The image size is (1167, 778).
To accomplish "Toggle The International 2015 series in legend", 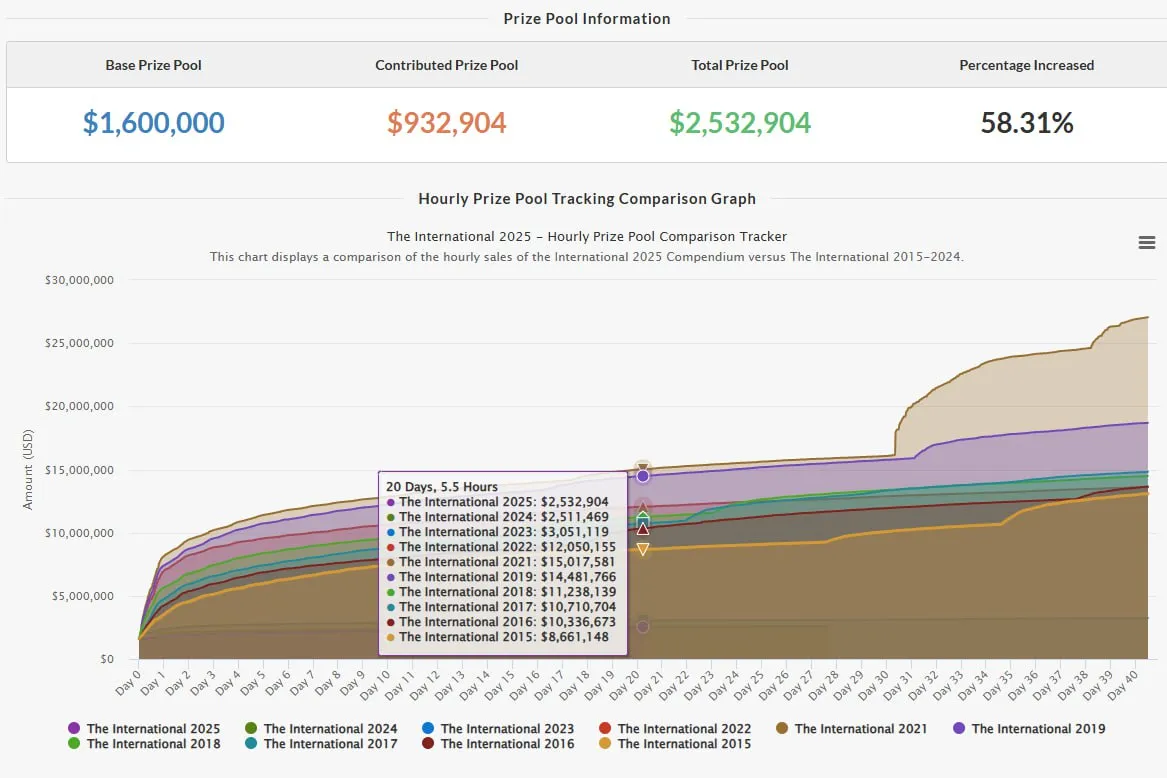I will pos(675,743).
